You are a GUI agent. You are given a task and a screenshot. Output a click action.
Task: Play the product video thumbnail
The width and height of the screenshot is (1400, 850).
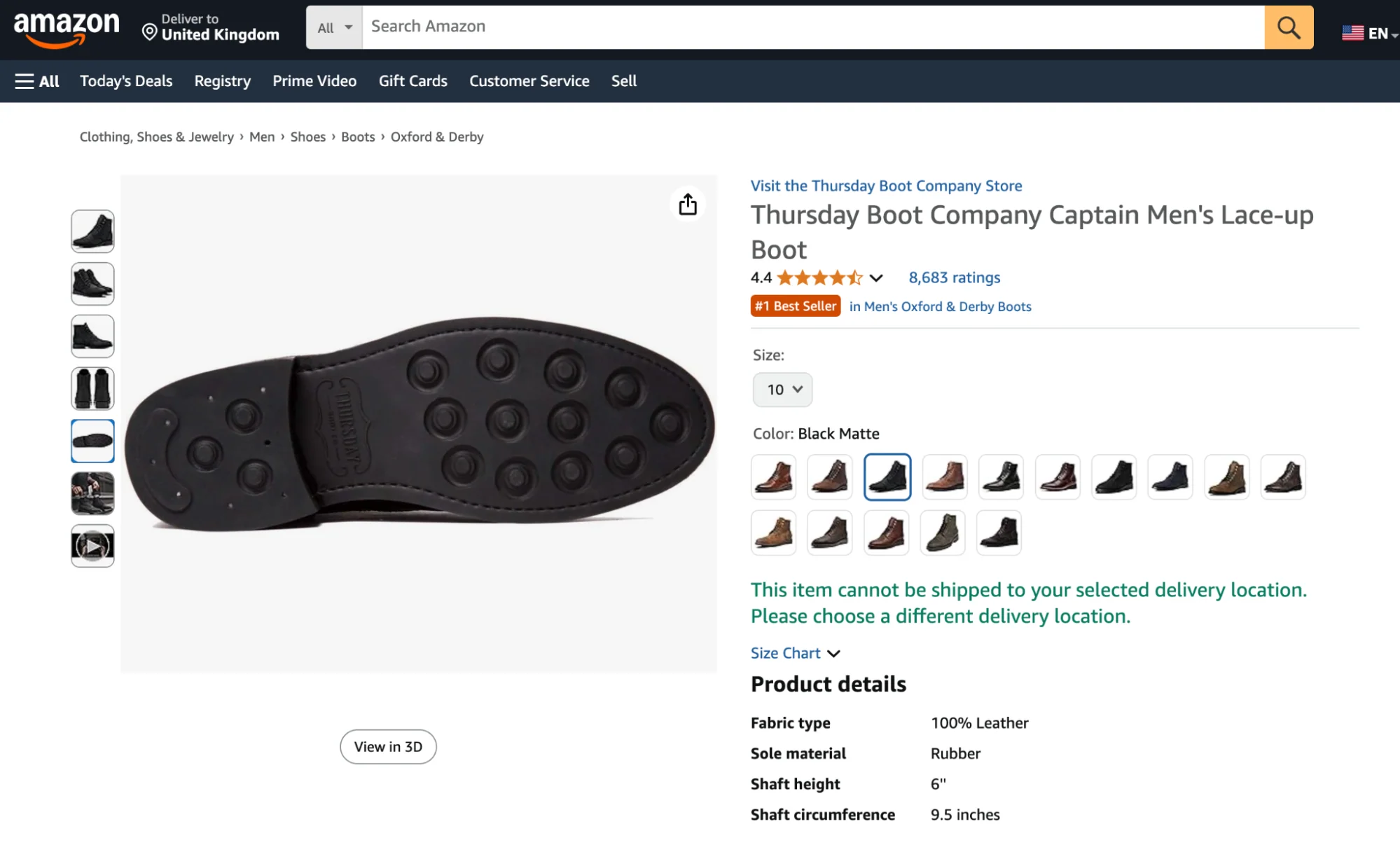[92, 546]
